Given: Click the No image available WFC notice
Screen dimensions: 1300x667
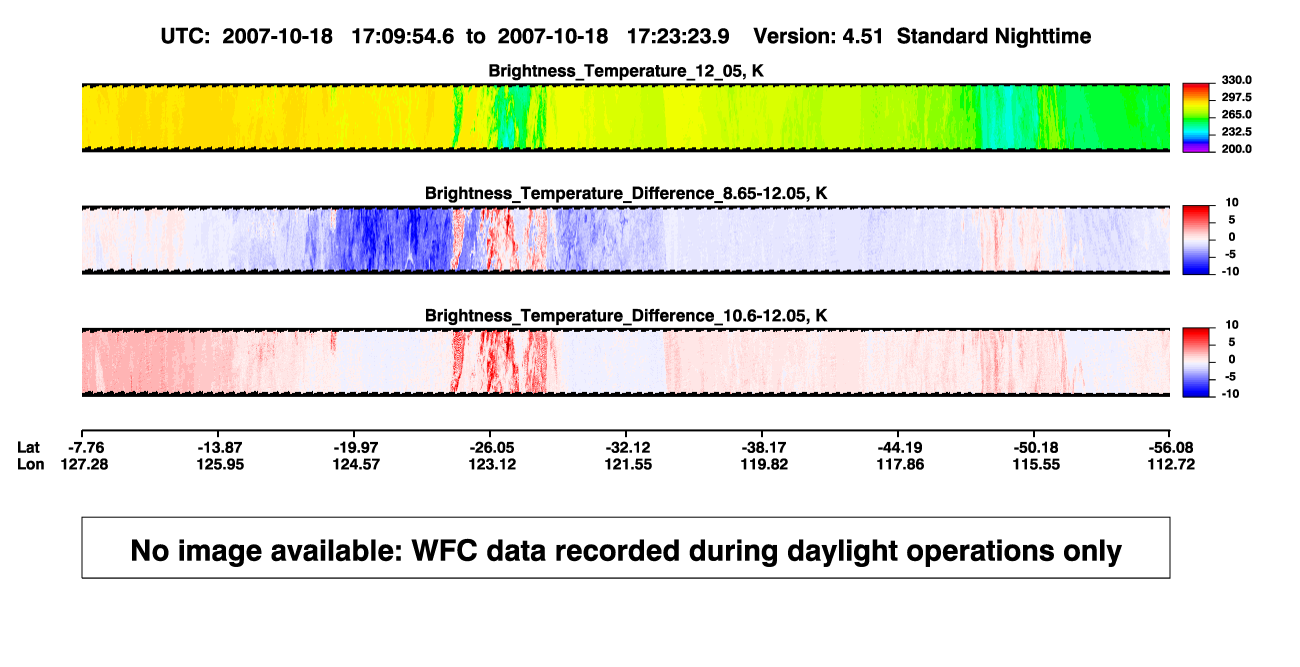Looking at the screenshot, I should tap(626, 548).
